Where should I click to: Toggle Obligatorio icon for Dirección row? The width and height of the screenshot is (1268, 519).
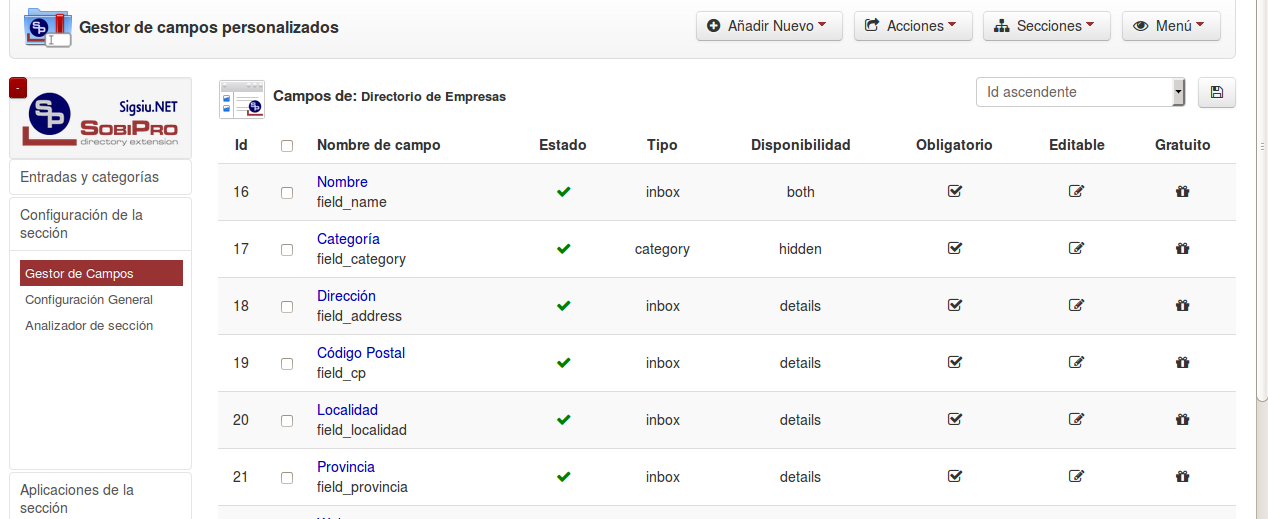click(x=954, y=305)
